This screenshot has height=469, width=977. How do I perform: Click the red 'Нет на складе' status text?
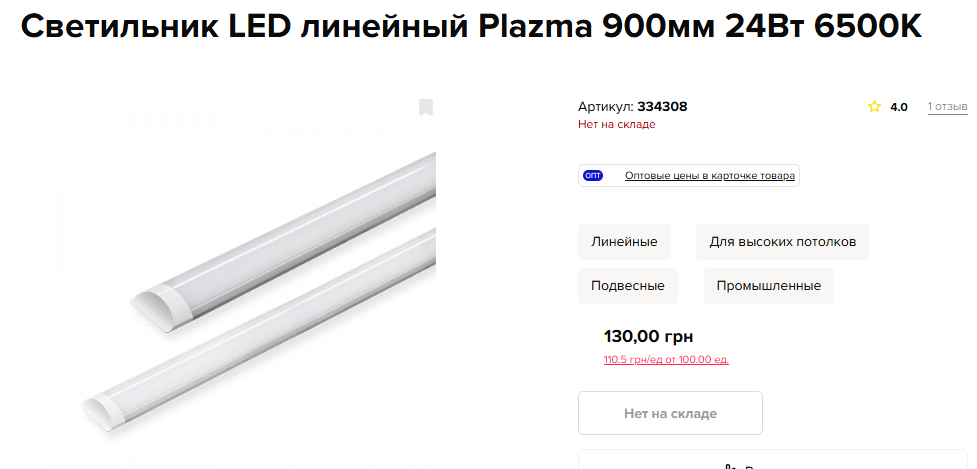click(616, 125)
